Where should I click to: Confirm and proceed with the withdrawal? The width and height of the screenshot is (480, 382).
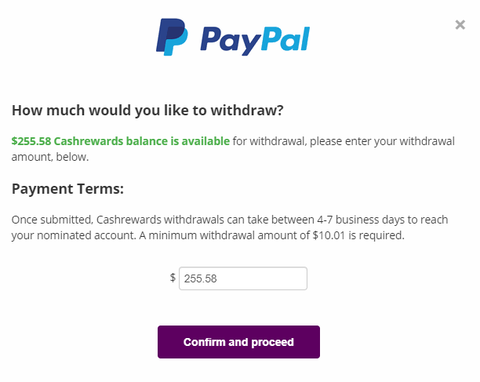(x=239, y=342)
